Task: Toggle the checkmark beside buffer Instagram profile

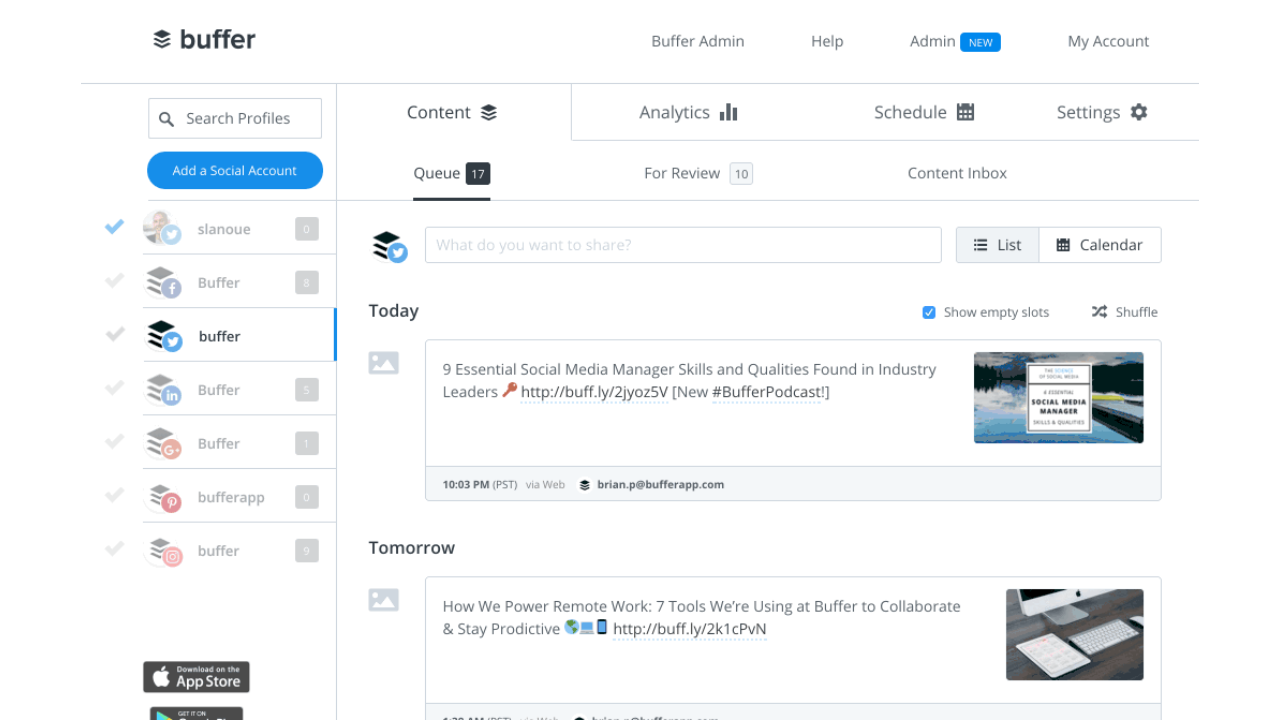Action: [115, 548]
